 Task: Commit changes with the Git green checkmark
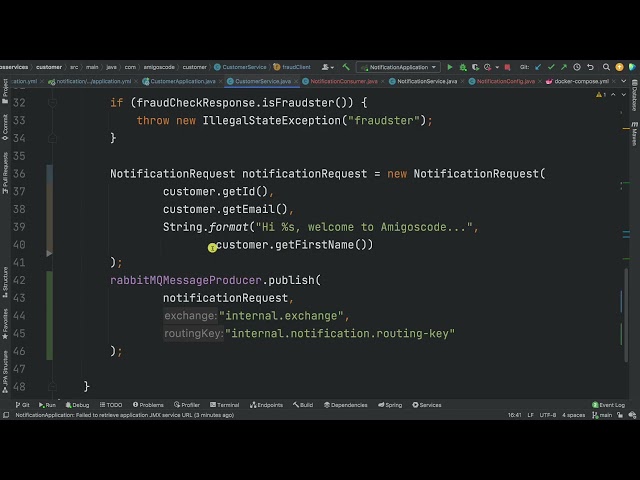coord(551,67)
